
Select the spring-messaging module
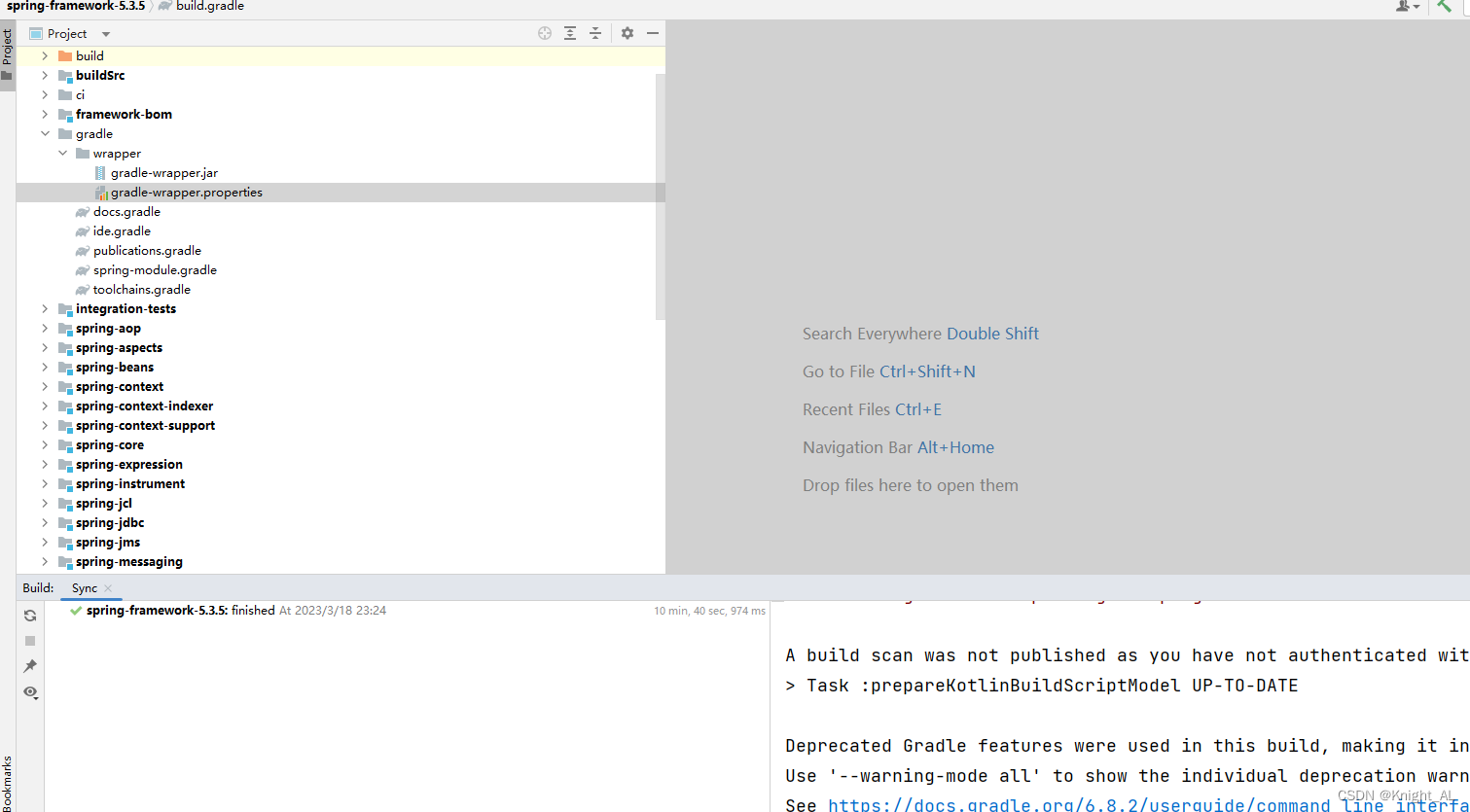pos(129,562)
